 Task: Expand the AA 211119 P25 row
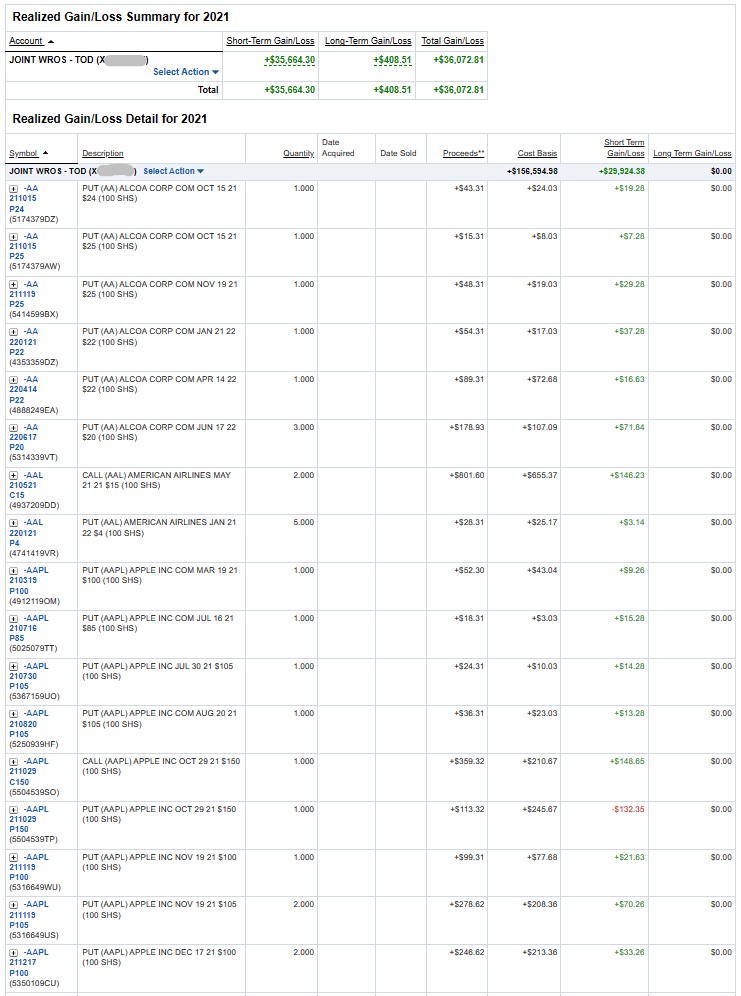tap(13, 285)
